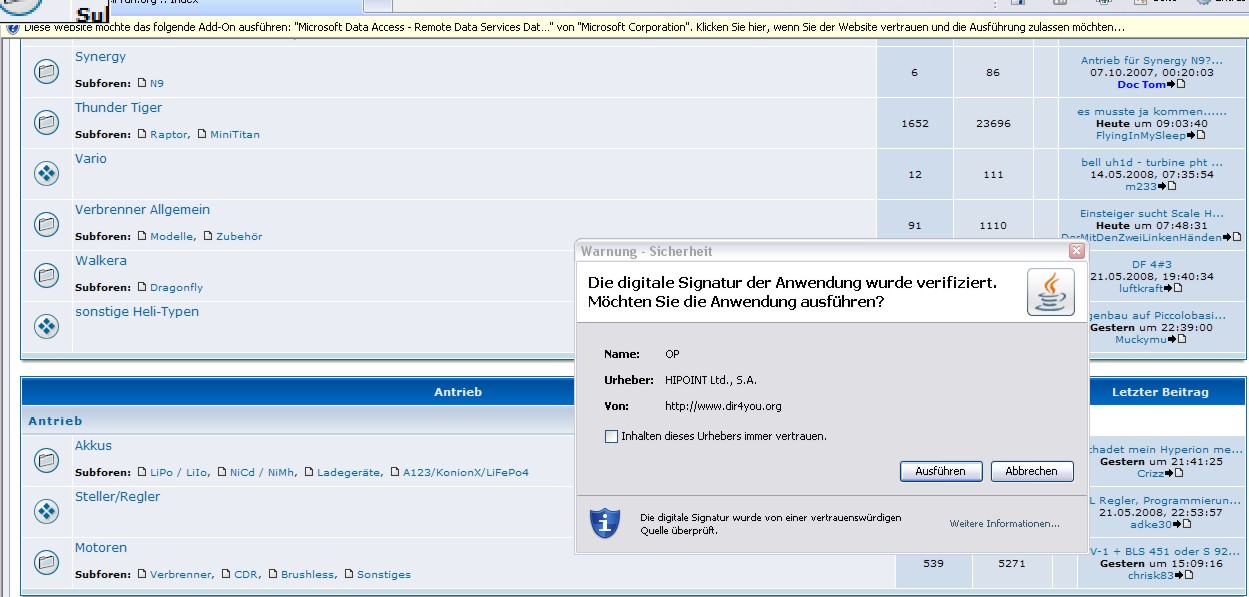Open the Vario forum link
Image resolution: width=1249 pixels, height=597 pixels.
91,159
